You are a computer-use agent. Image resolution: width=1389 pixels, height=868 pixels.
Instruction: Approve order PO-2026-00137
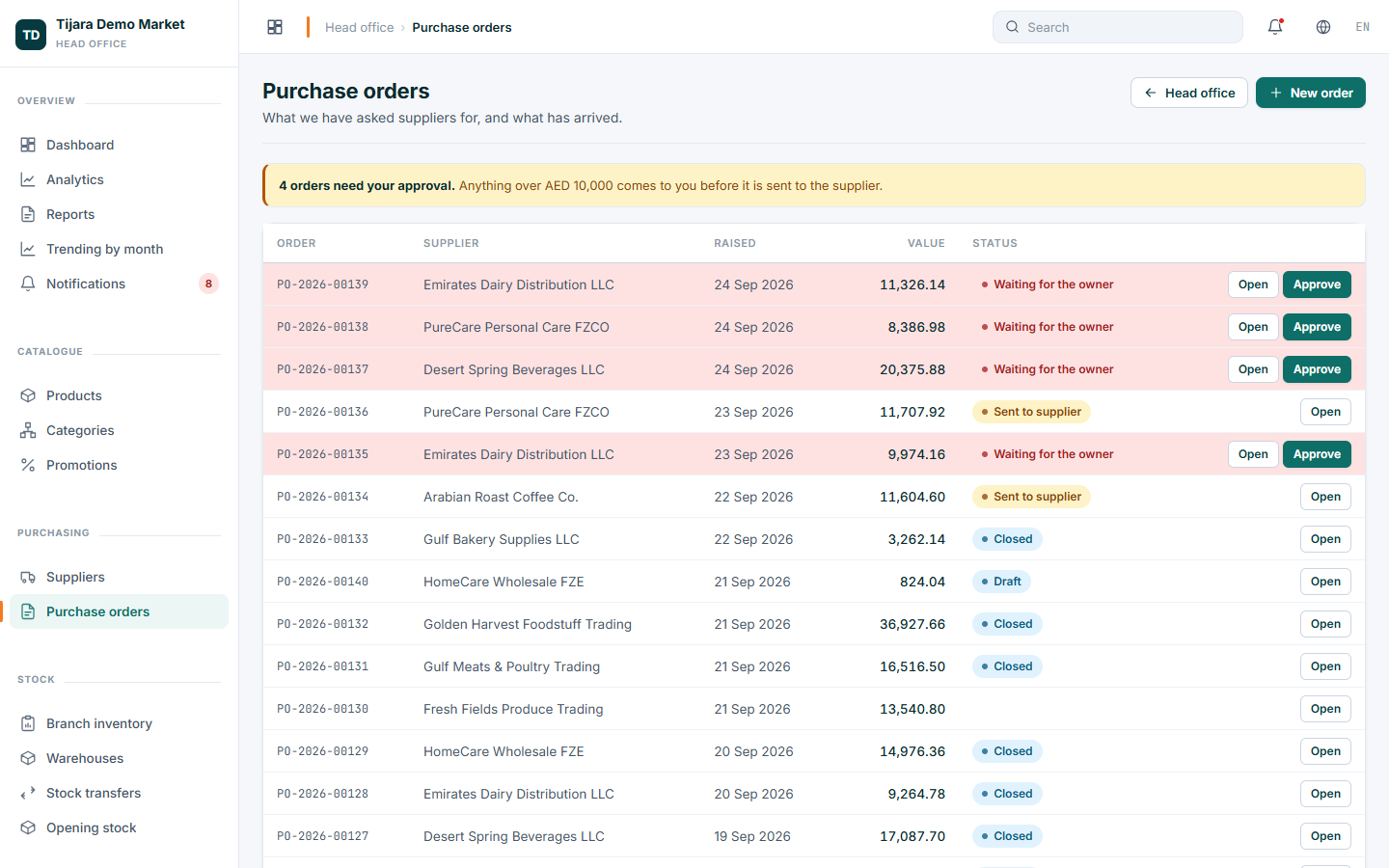coord(1317,369)
